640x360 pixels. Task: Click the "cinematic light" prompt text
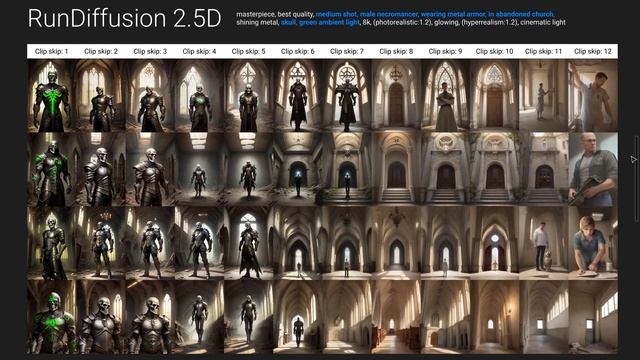[x=543, y=22]
